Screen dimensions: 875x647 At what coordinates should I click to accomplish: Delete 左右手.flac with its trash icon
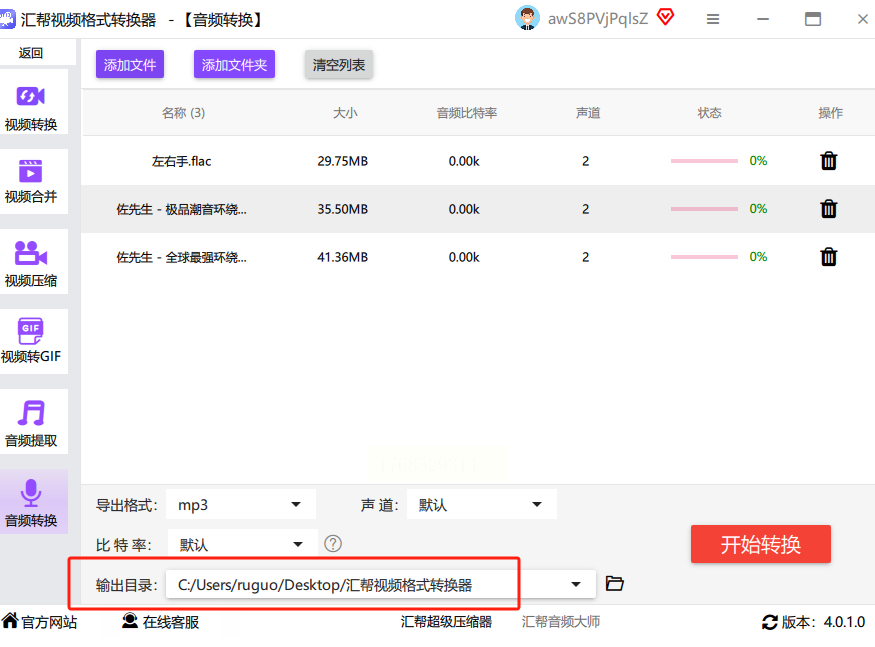click(828, 161)
